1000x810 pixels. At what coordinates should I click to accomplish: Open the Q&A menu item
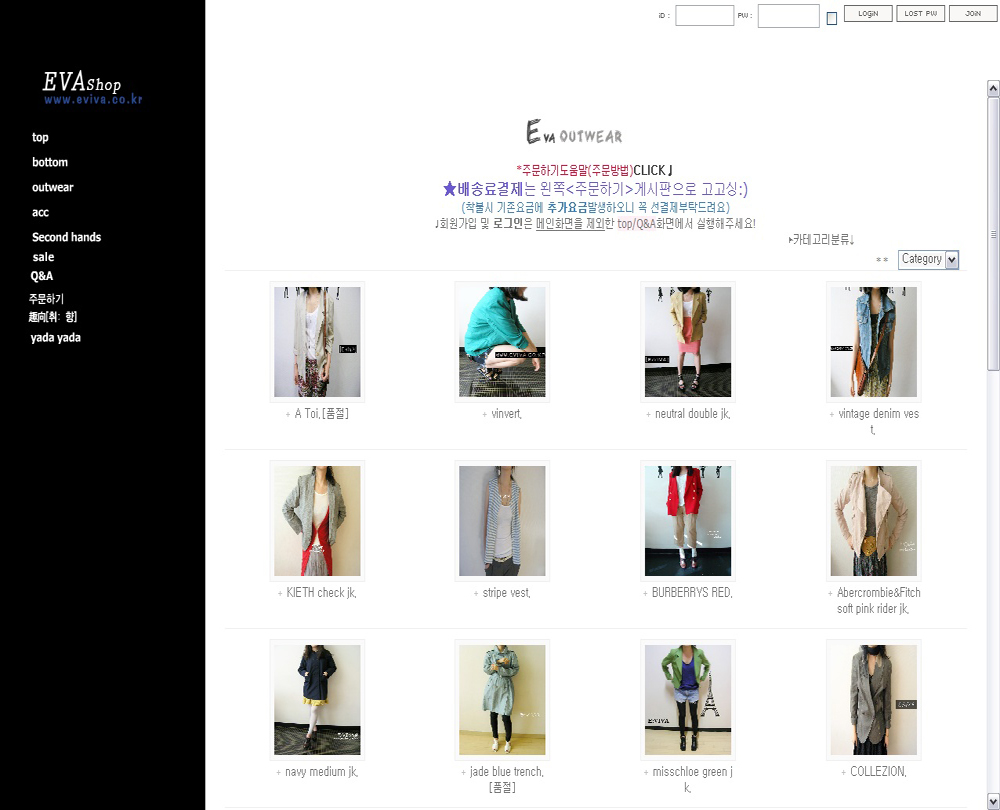point(42,276)
